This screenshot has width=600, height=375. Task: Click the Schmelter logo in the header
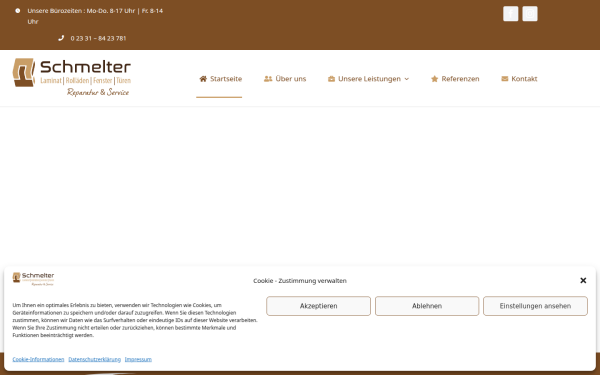point(72,78)
